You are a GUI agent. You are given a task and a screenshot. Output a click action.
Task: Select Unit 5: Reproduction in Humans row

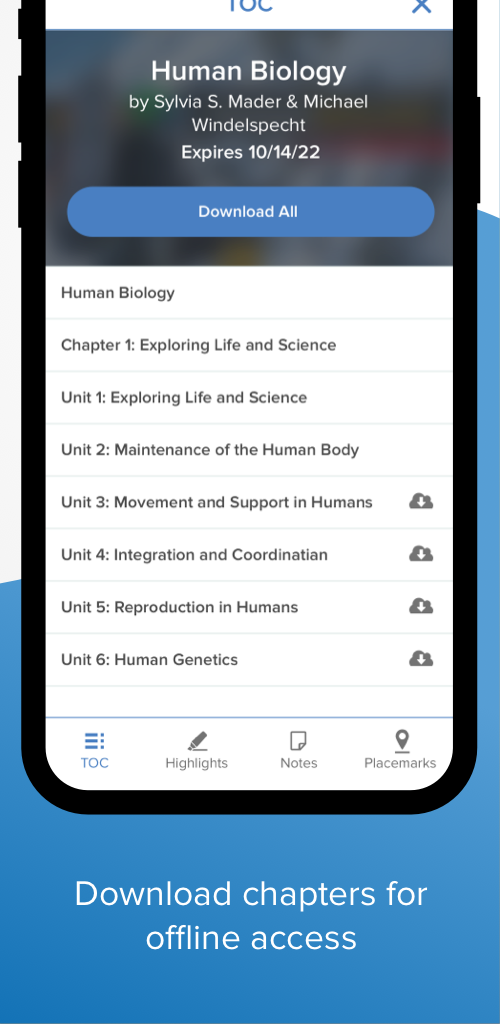click(249, 606)
